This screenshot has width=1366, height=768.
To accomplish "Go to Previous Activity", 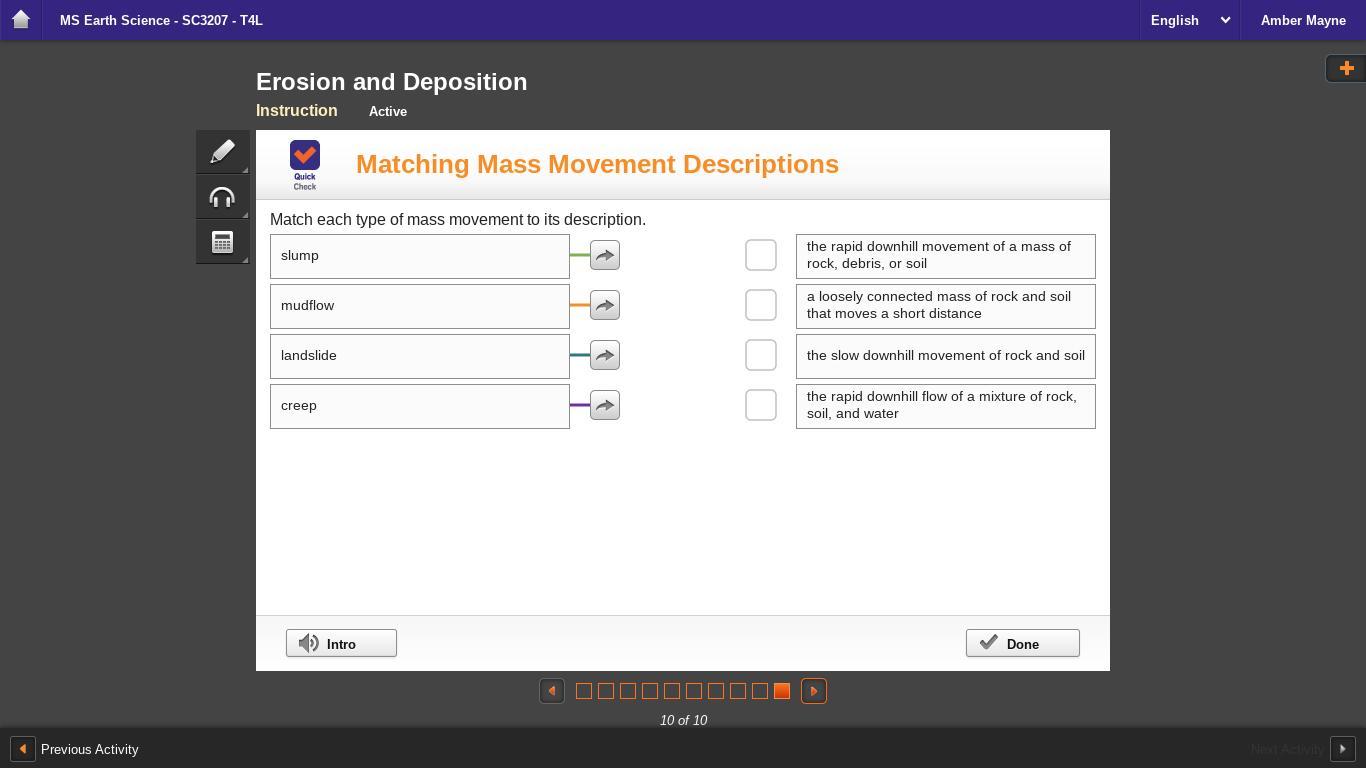I will tap(75, 749).
